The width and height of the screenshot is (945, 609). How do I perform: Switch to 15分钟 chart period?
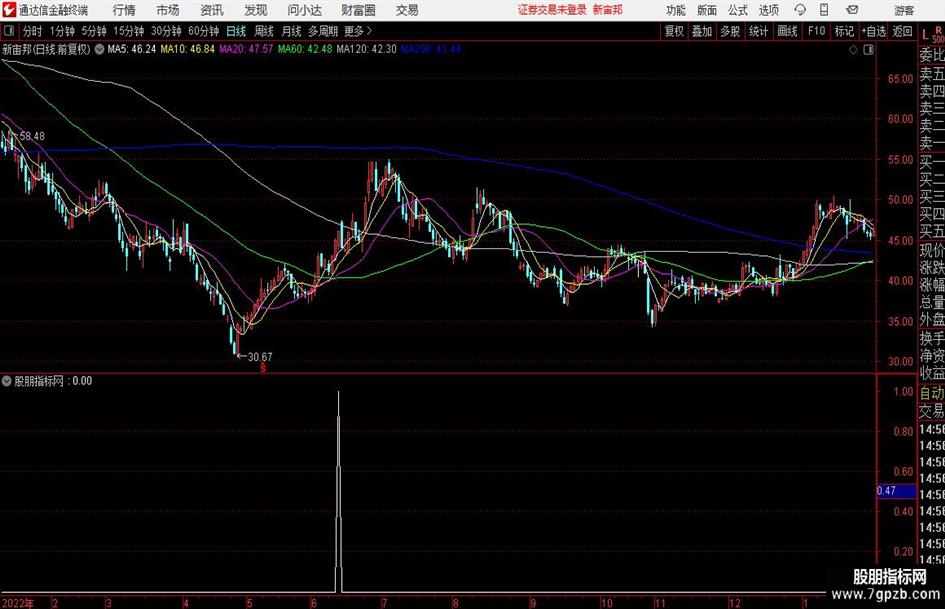129,31
